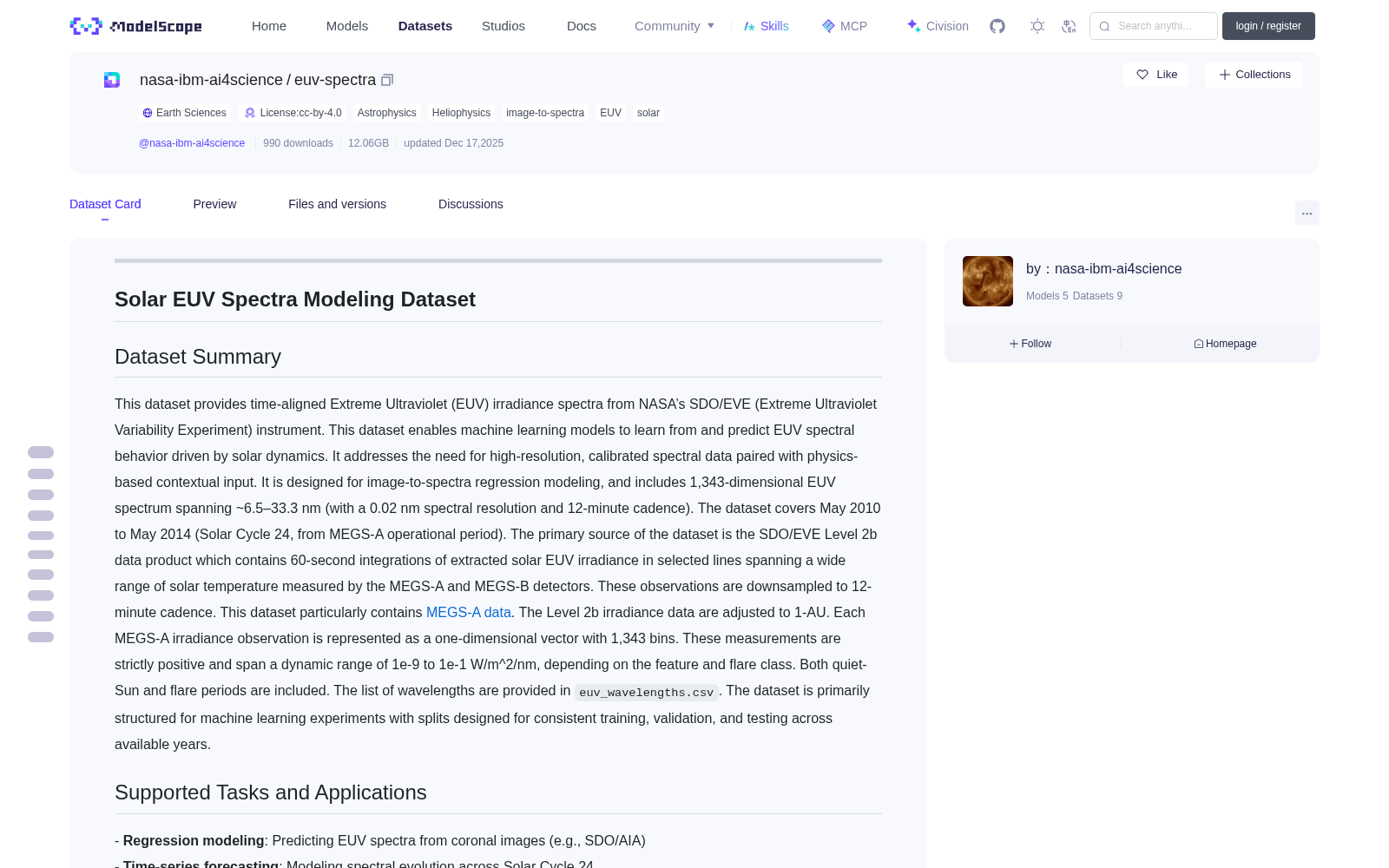Click the ModelScope logo

(136, 26)
